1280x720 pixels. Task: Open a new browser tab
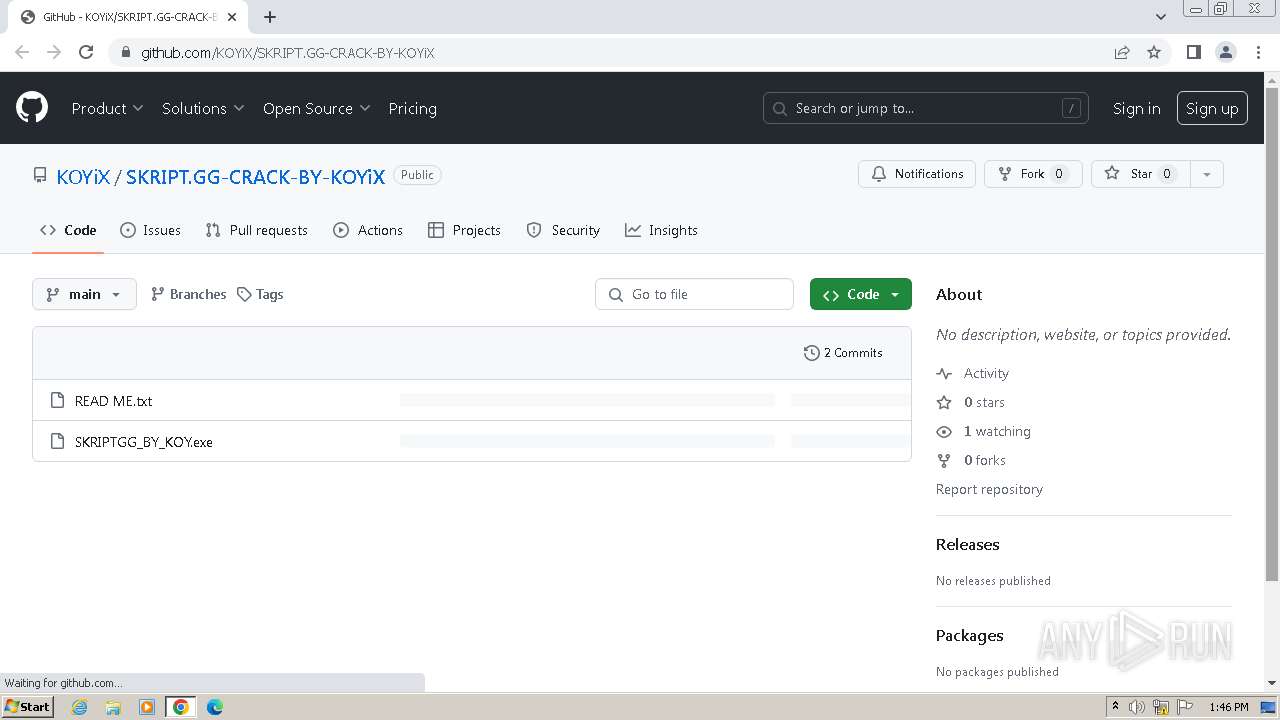coord(270,16)
